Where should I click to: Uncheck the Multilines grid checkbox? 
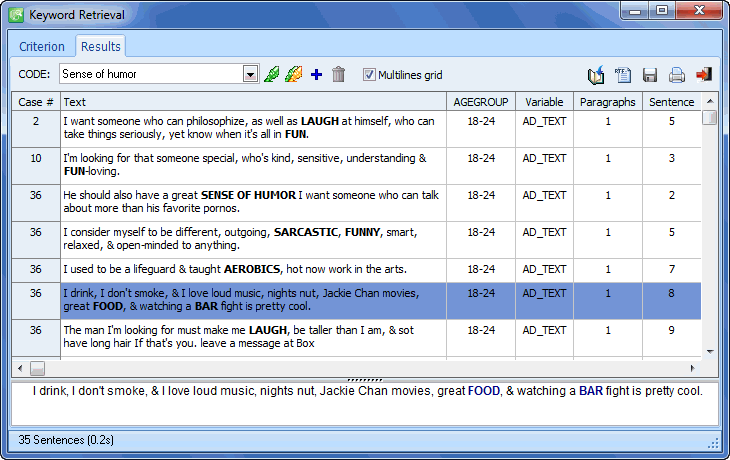click(369, 75)
